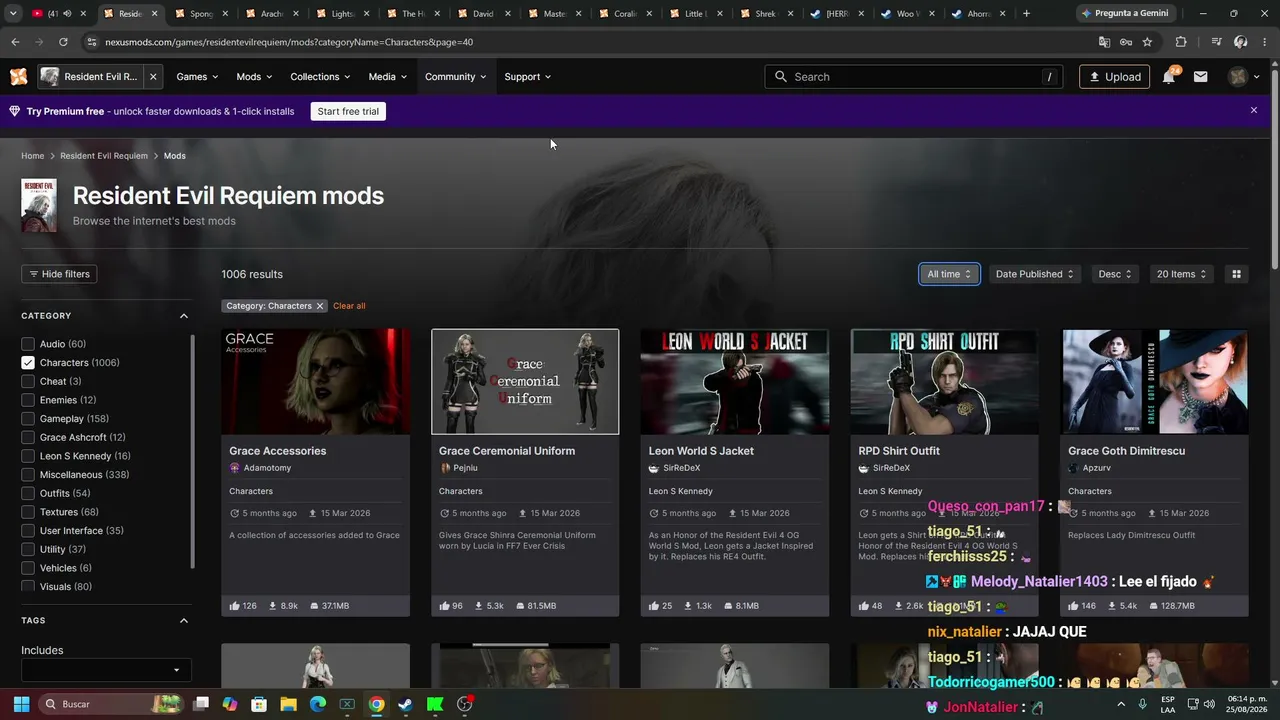Image resolution: width=1280 pixels, height=720 pixels.
Task: Open a new browser tab
Action: [1026, 14]
